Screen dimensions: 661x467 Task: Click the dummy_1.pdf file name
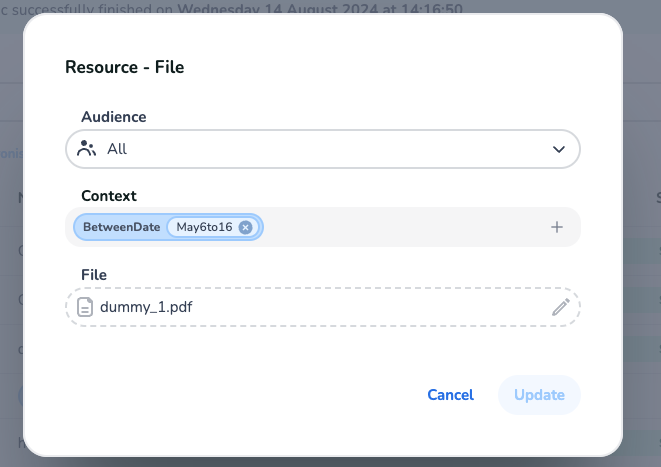pyautogui.click(x=146, y=307)
